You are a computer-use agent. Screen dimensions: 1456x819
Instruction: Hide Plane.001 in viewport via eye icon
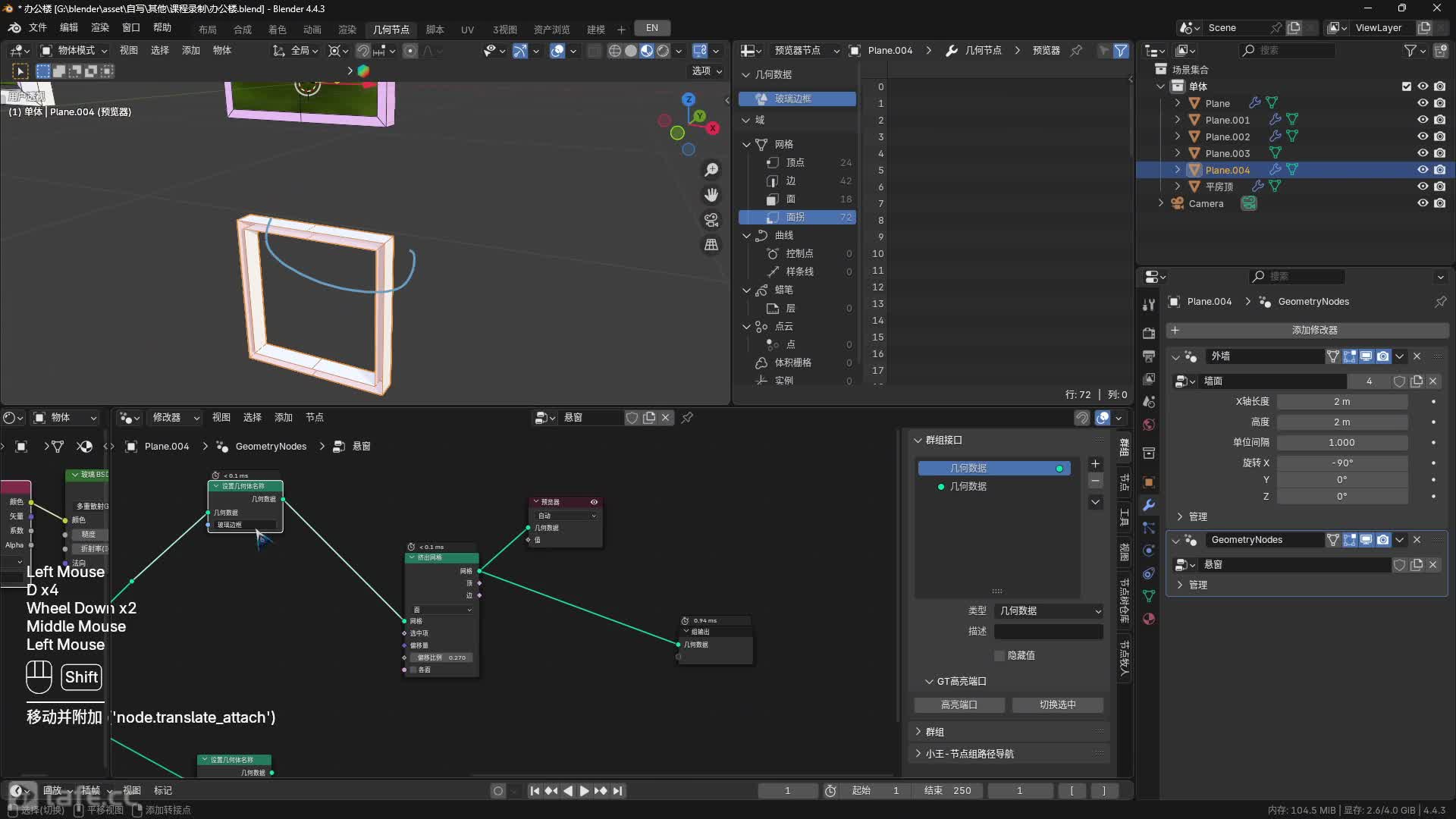1423,120
